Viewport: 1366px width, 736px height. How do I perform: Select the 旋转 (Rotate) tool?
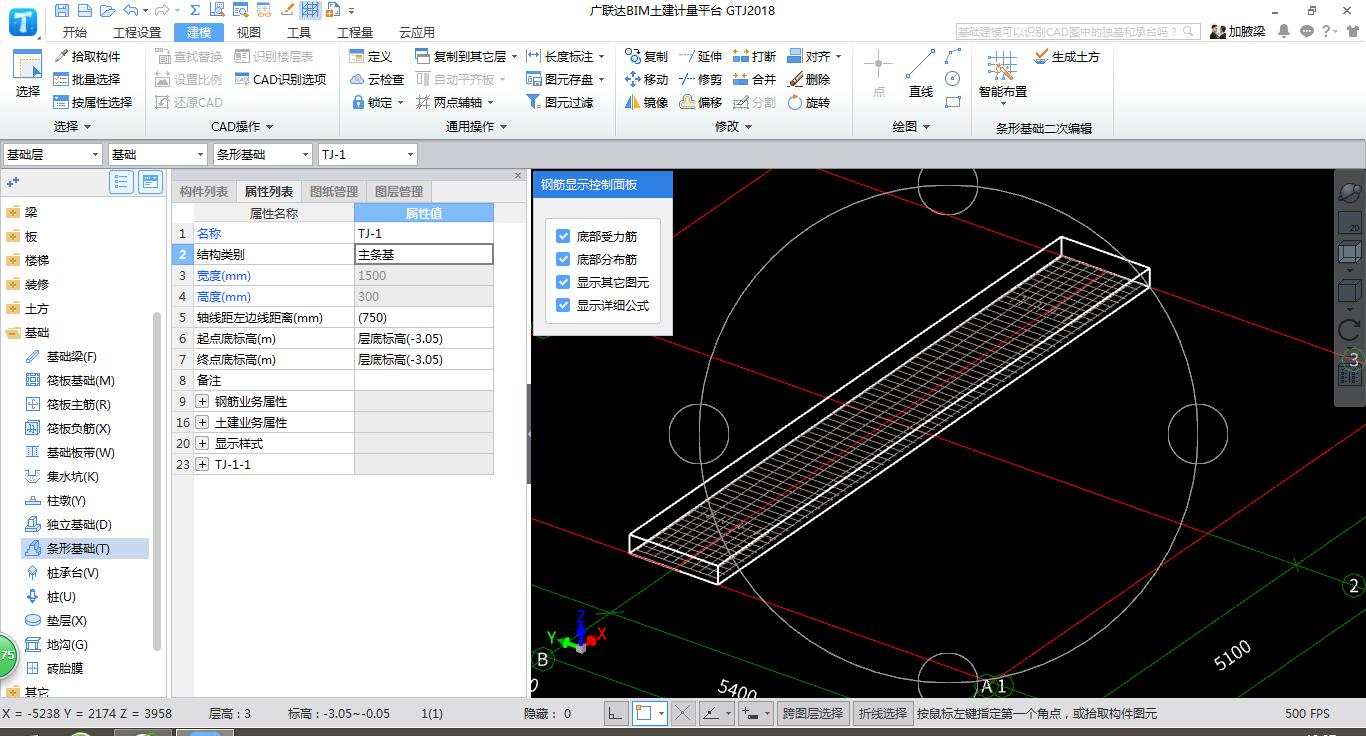tap(808, 103)
